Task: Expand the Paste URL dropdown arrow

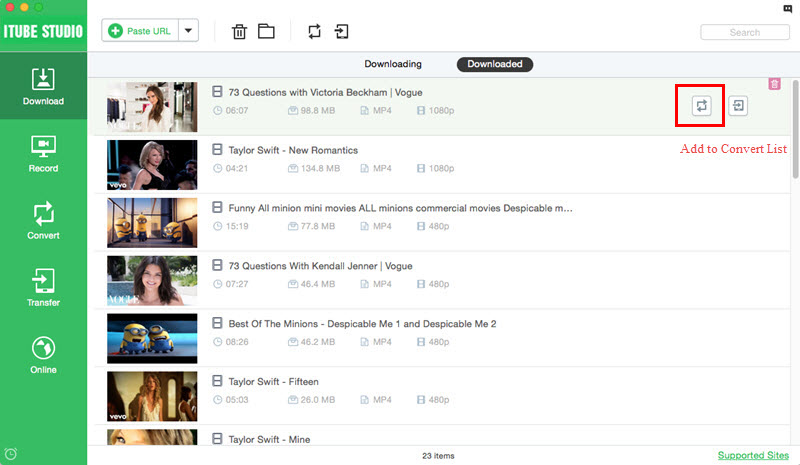Action: (x=188, y=31)
